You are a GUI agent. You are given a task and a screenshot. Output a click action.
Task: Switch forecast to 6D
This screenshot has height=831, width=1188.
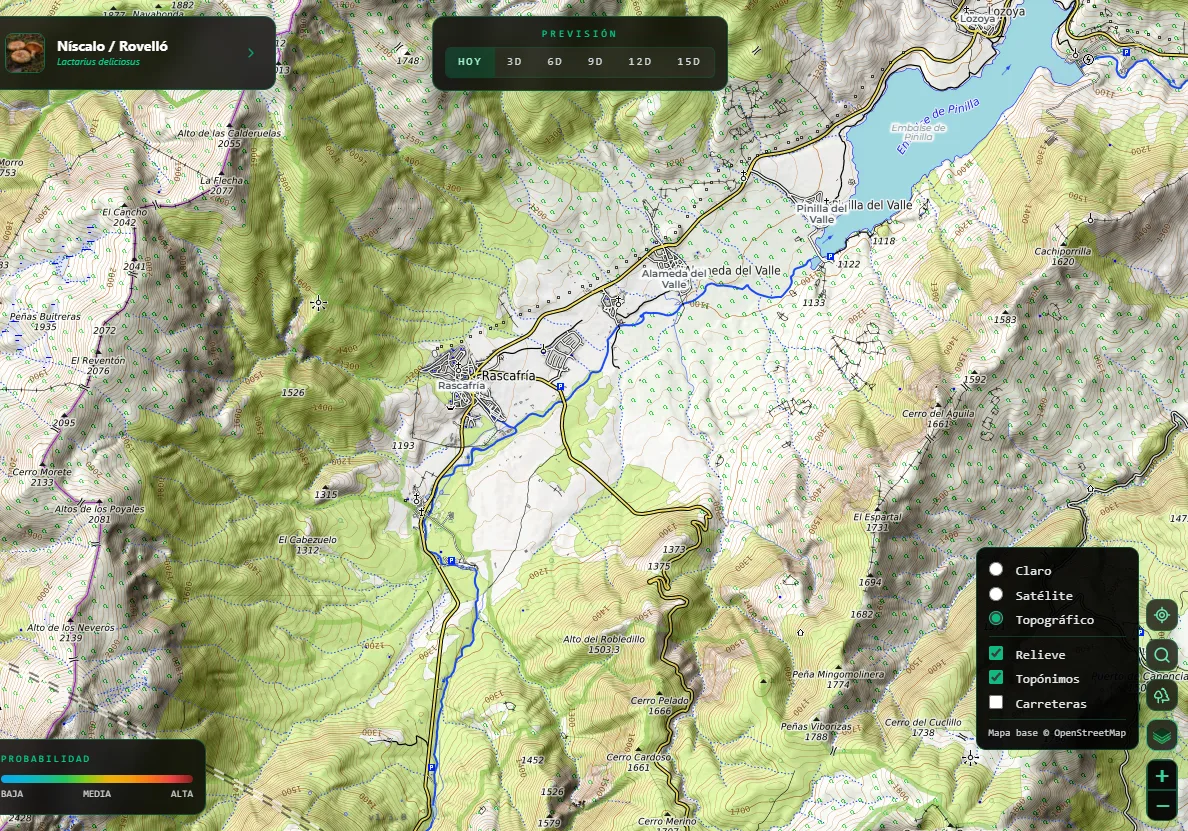(x=555, y=62)
